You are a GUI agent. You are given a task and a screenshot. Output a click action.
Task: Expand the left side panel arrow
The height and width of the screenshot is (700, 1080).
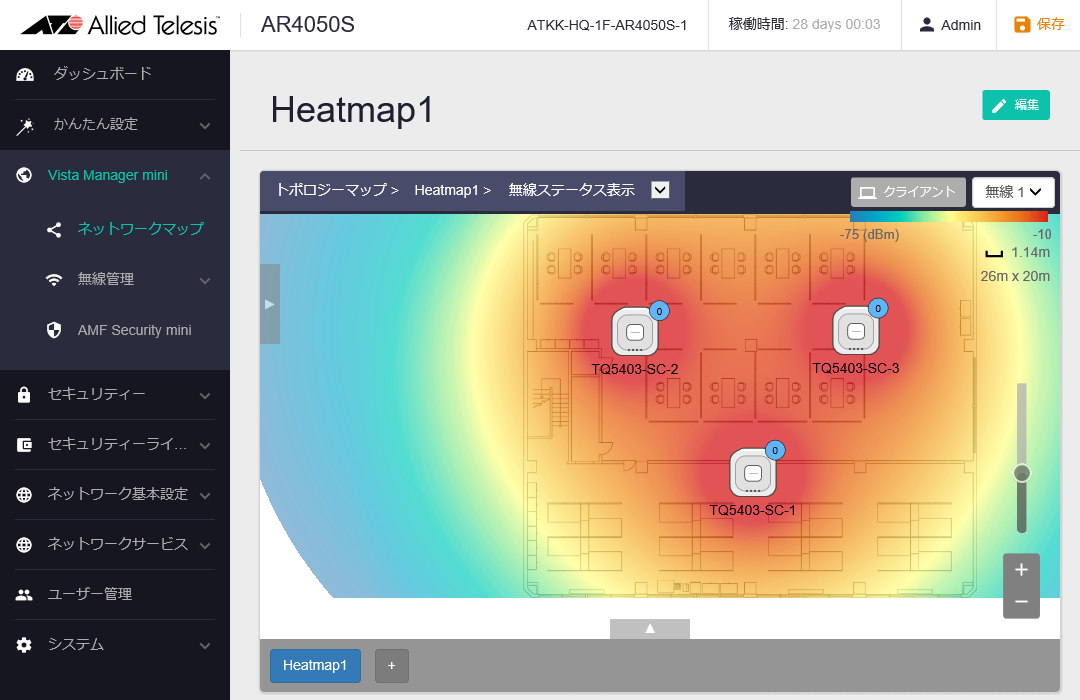pos(269,304)
